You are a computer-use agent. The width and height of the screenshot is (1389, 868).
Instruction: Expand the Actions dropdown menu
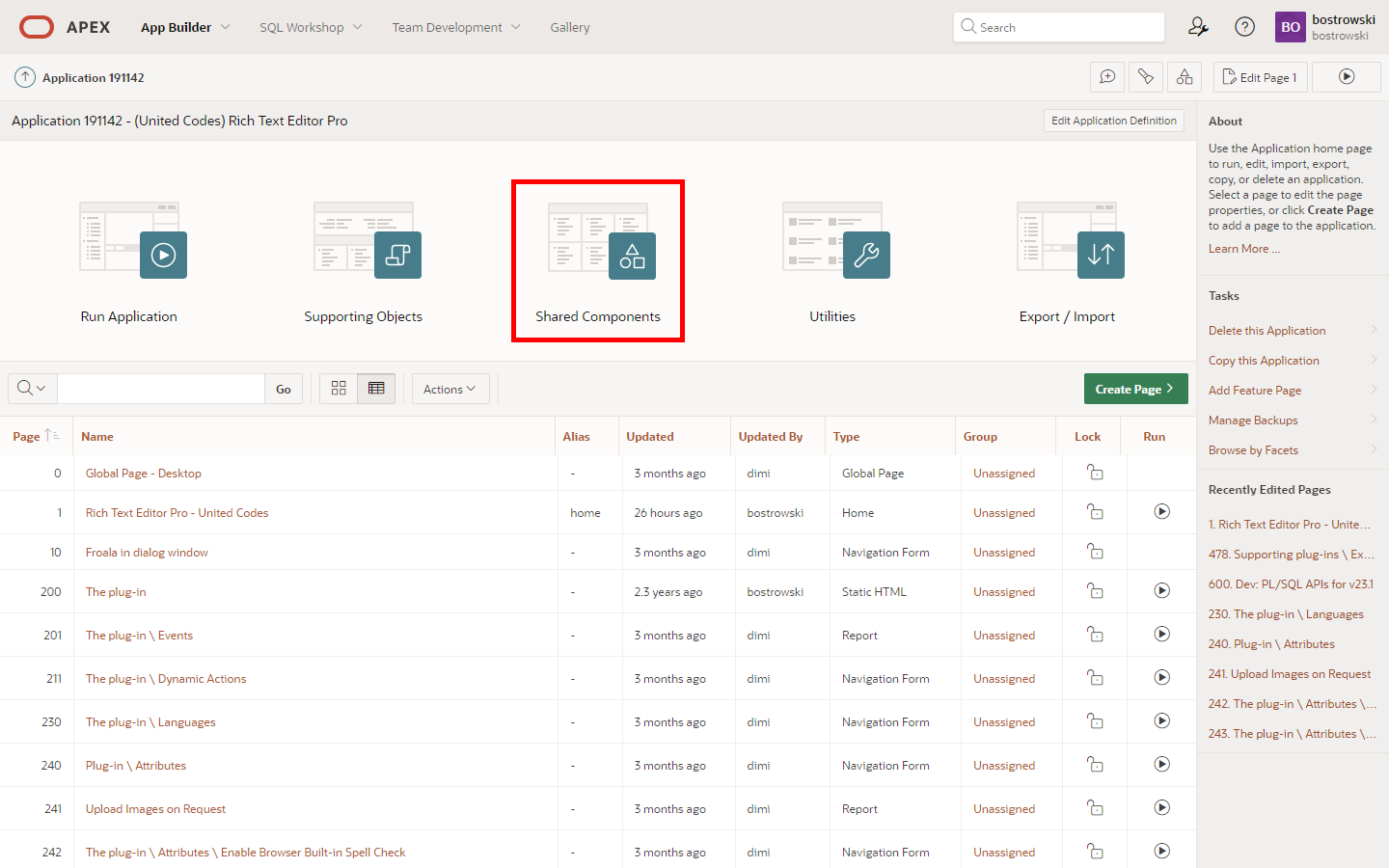(x=449, y=389)
